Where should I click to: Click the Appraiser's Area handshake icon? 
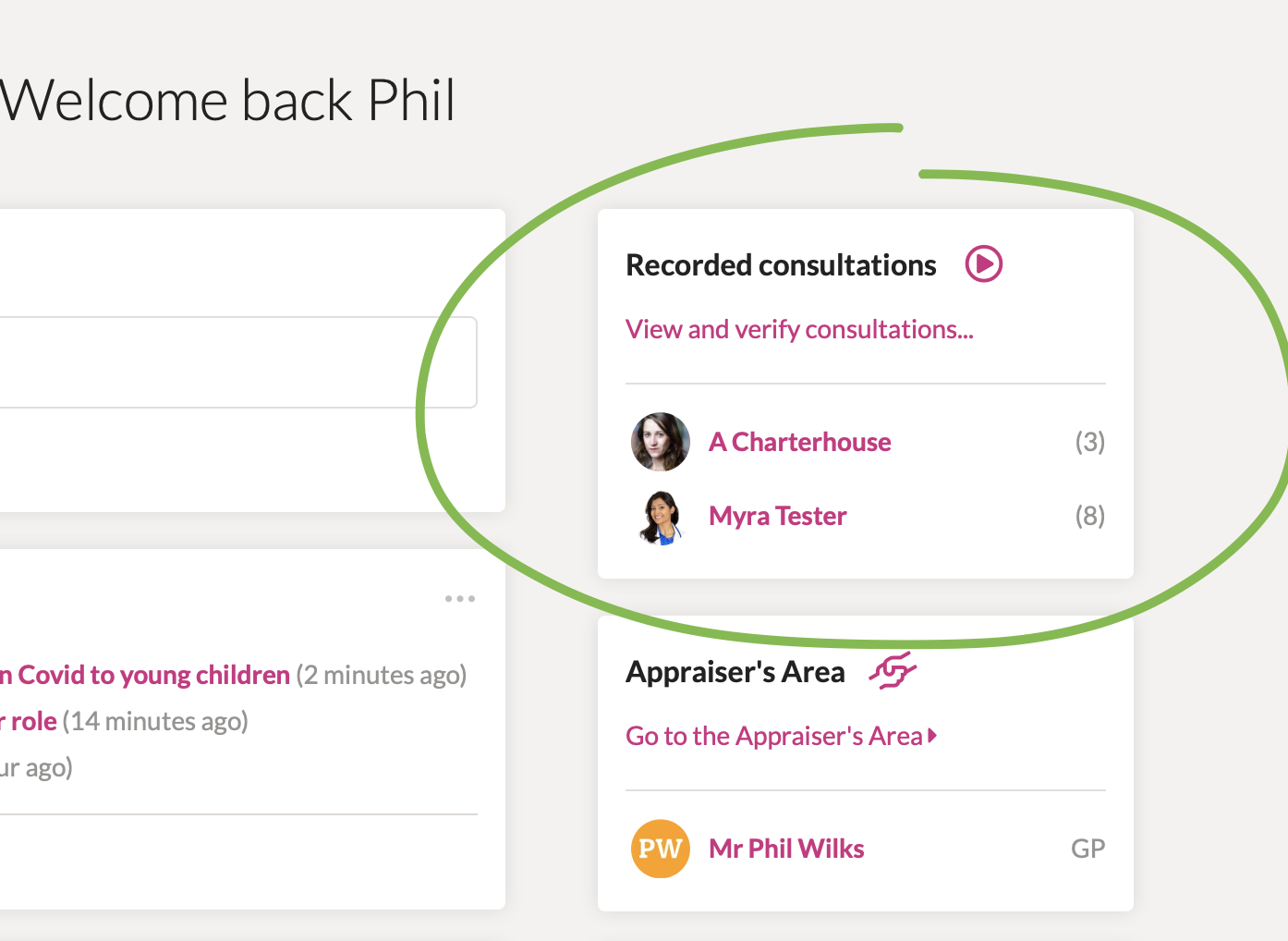pos(893,671)
